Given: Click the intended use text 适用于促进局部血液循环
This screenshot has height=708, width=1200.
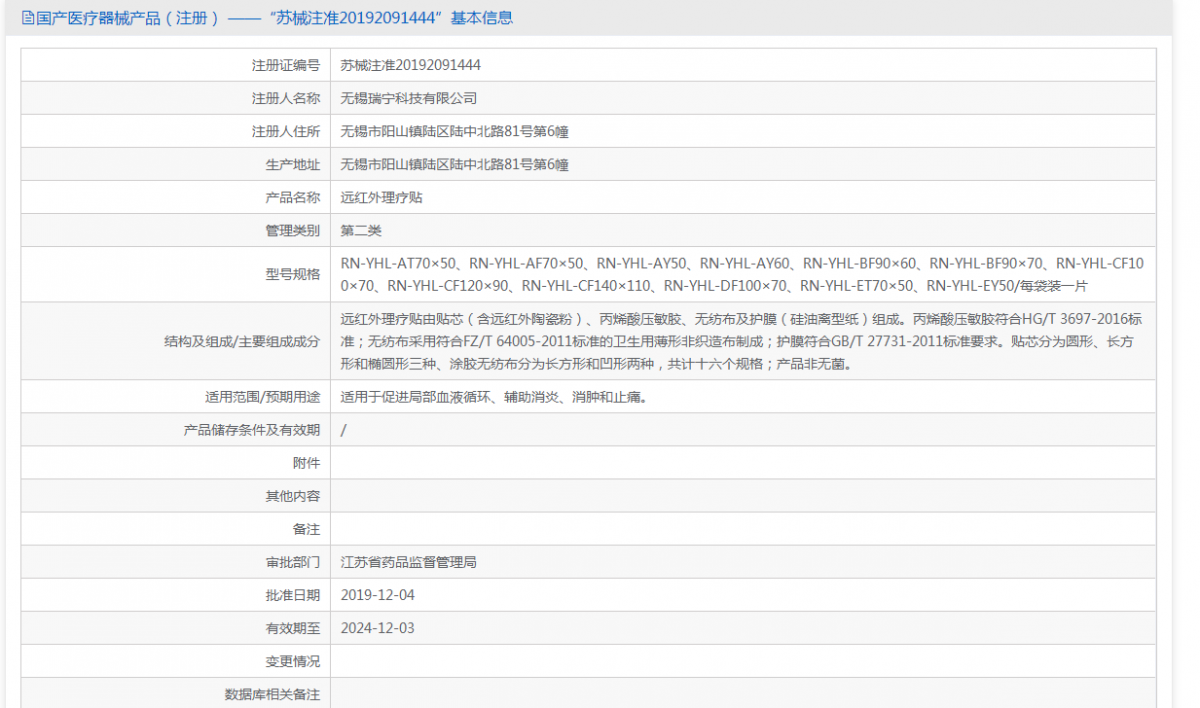Looking at the screenshot, I should 493,397.
